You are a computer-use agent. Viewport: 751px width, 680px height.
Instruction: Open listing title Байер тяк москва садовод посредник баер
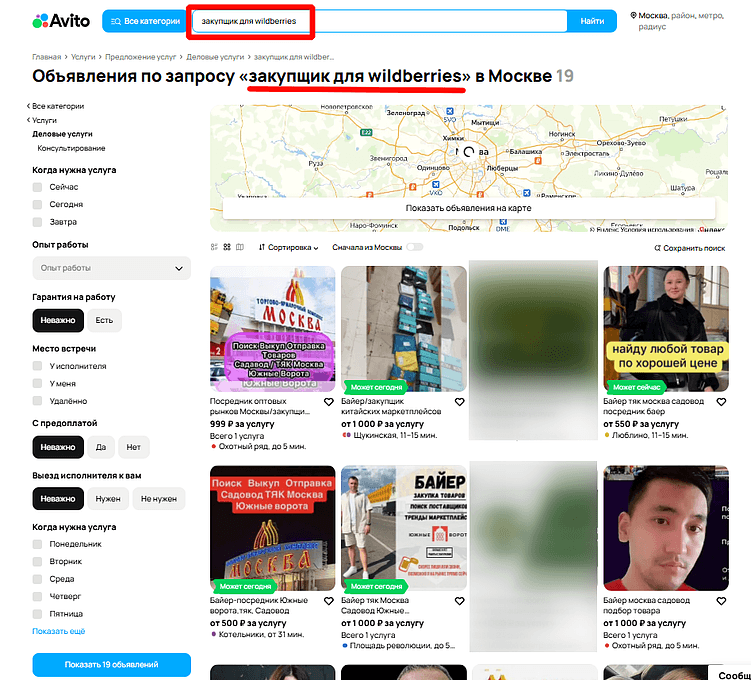653,407
